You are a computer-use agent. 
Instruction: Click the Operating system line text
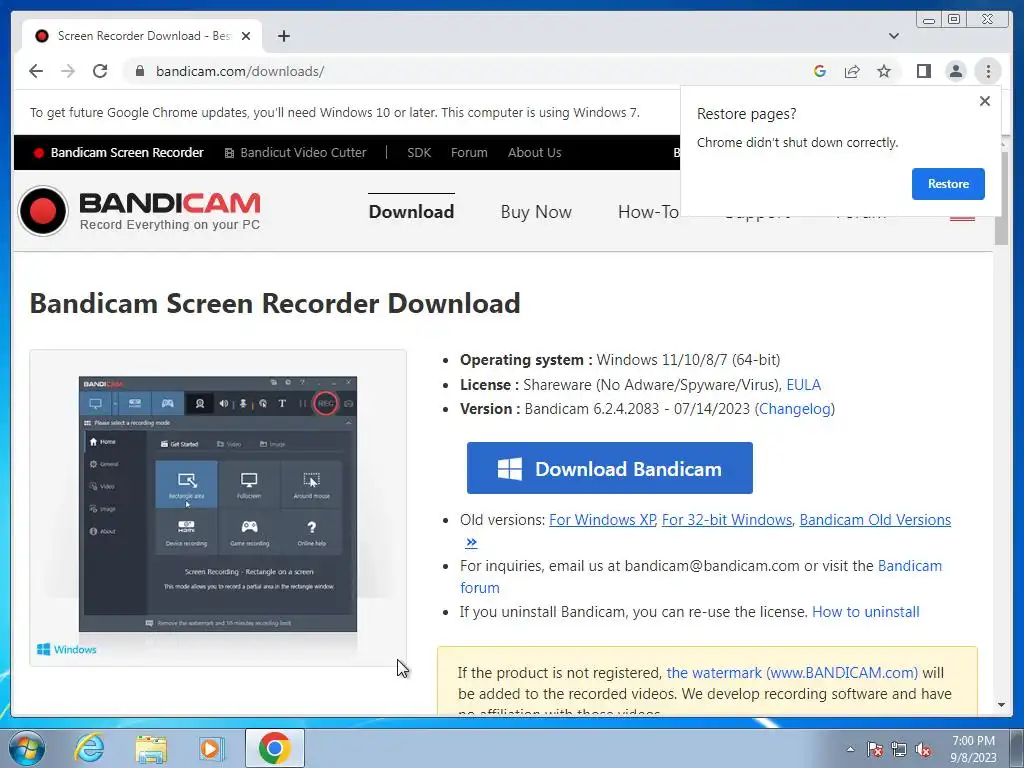click(620, 360)
